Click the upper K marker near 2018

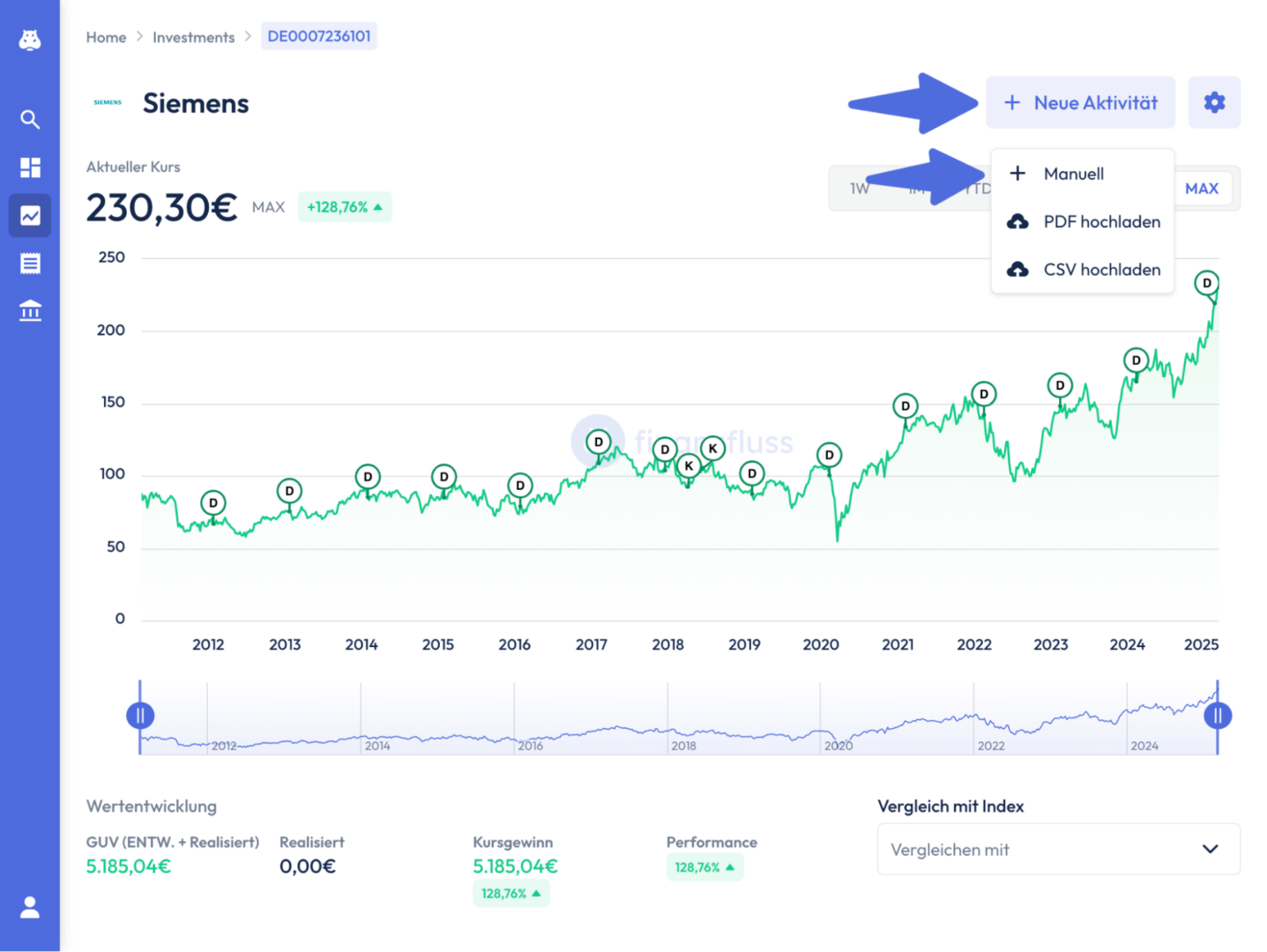(712, 448)
